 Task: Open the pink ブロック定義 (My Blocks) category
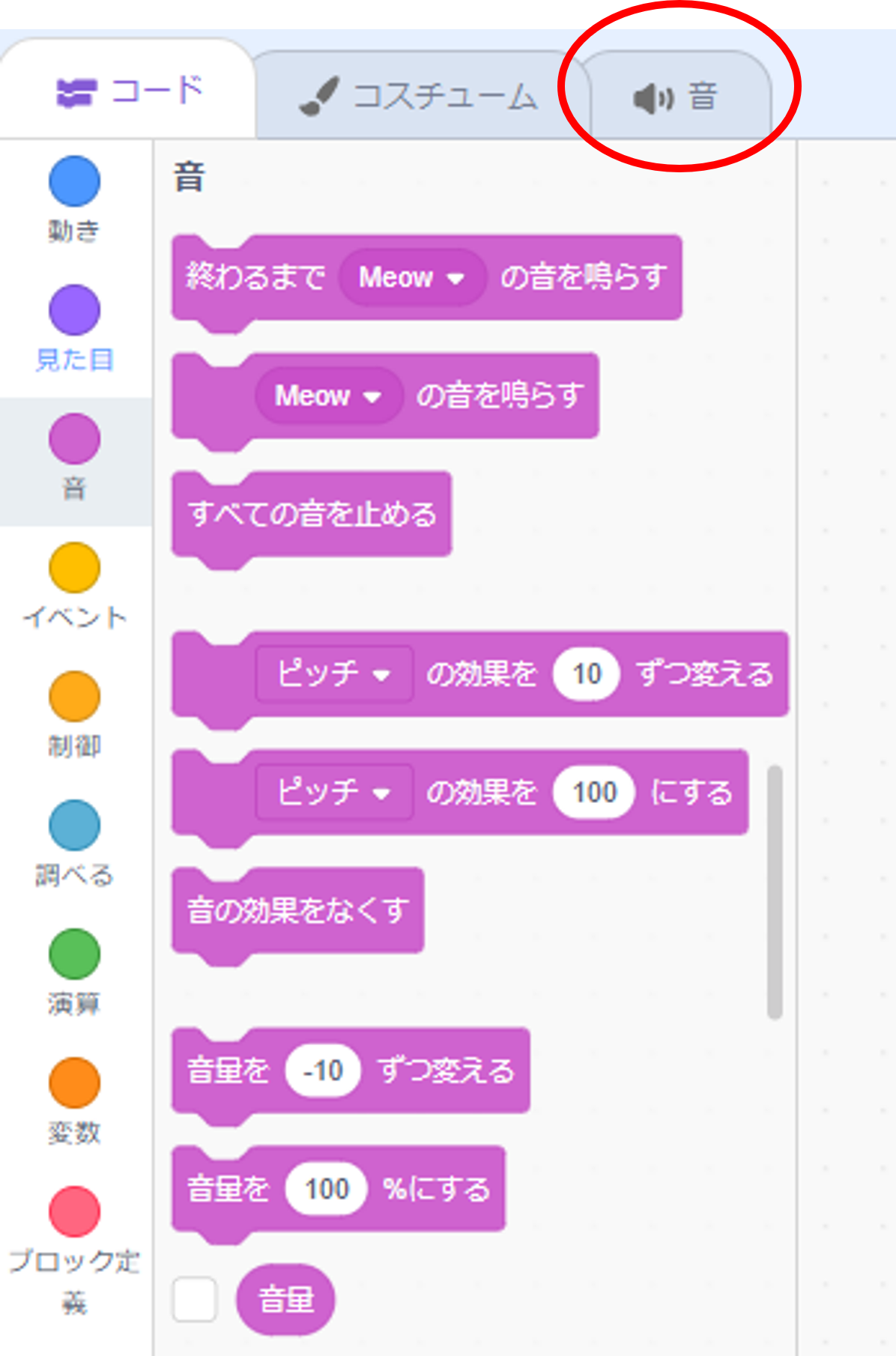tap(74, 1212)
